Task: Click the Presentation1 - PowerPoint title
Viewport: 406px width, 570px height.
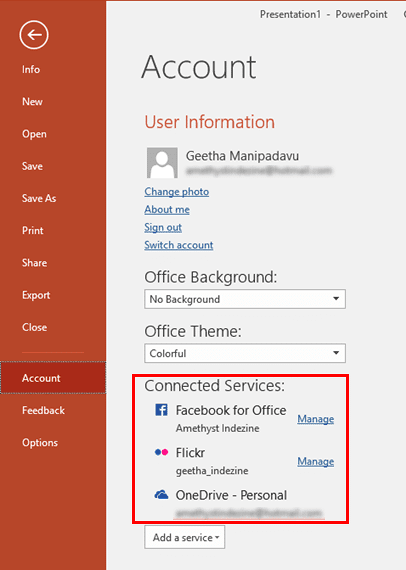Action: pos(323,14)
